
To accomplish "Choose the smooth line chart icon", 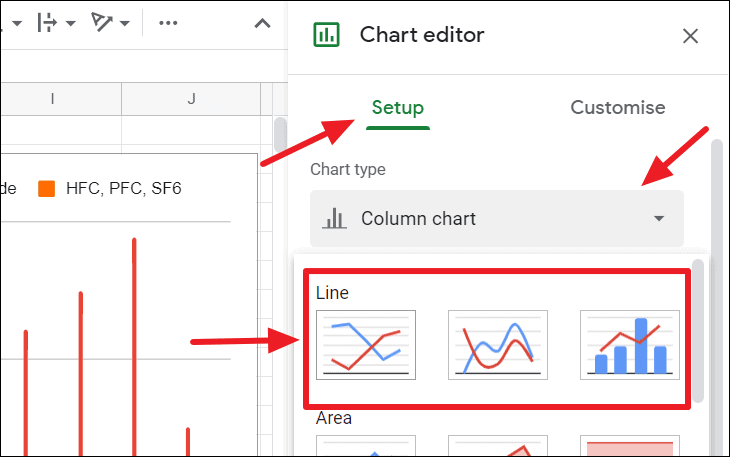I will (x=498, y=345).
